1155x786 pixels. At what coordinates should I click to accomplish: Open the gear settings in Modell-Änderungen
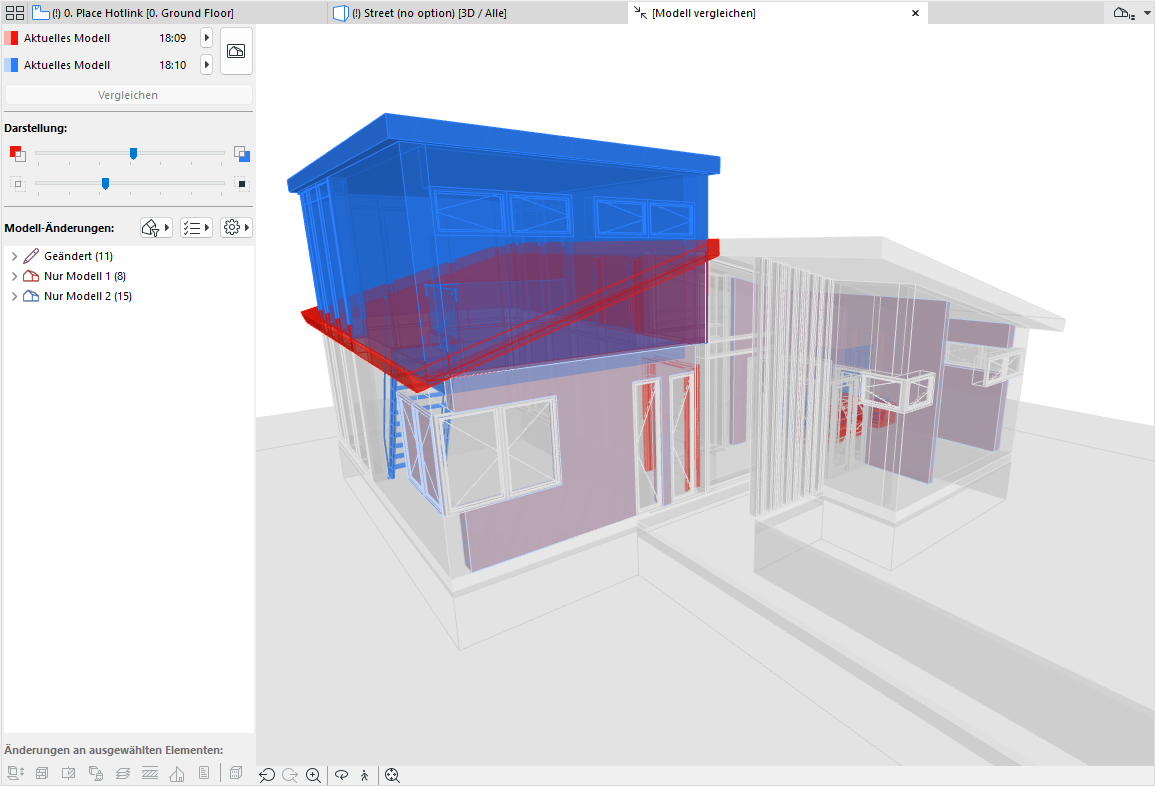click(236, 228)
